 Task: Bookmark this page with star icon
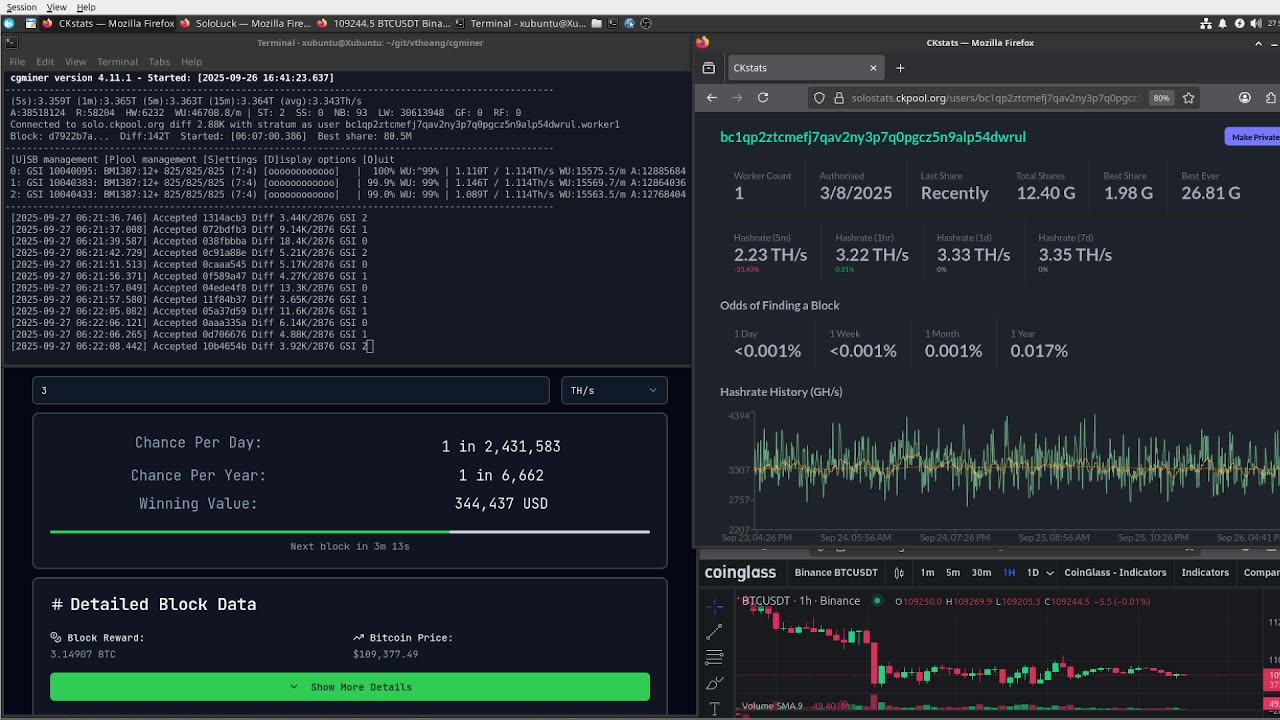point(1189,98)
